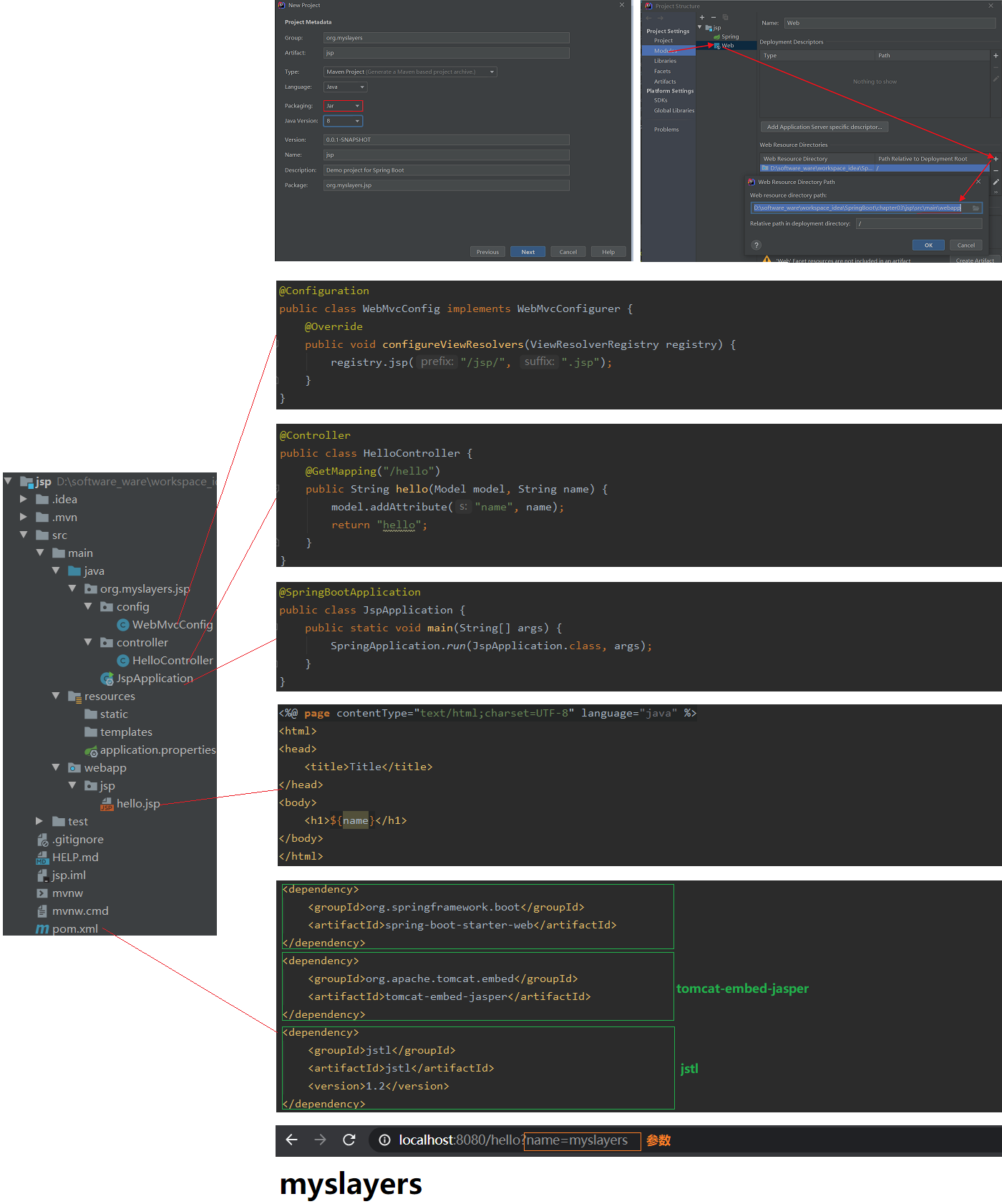1002x1204 pixels.
Task: Click the JspApplication Spring Boot class icon
Action: click(x=107, y=679)
